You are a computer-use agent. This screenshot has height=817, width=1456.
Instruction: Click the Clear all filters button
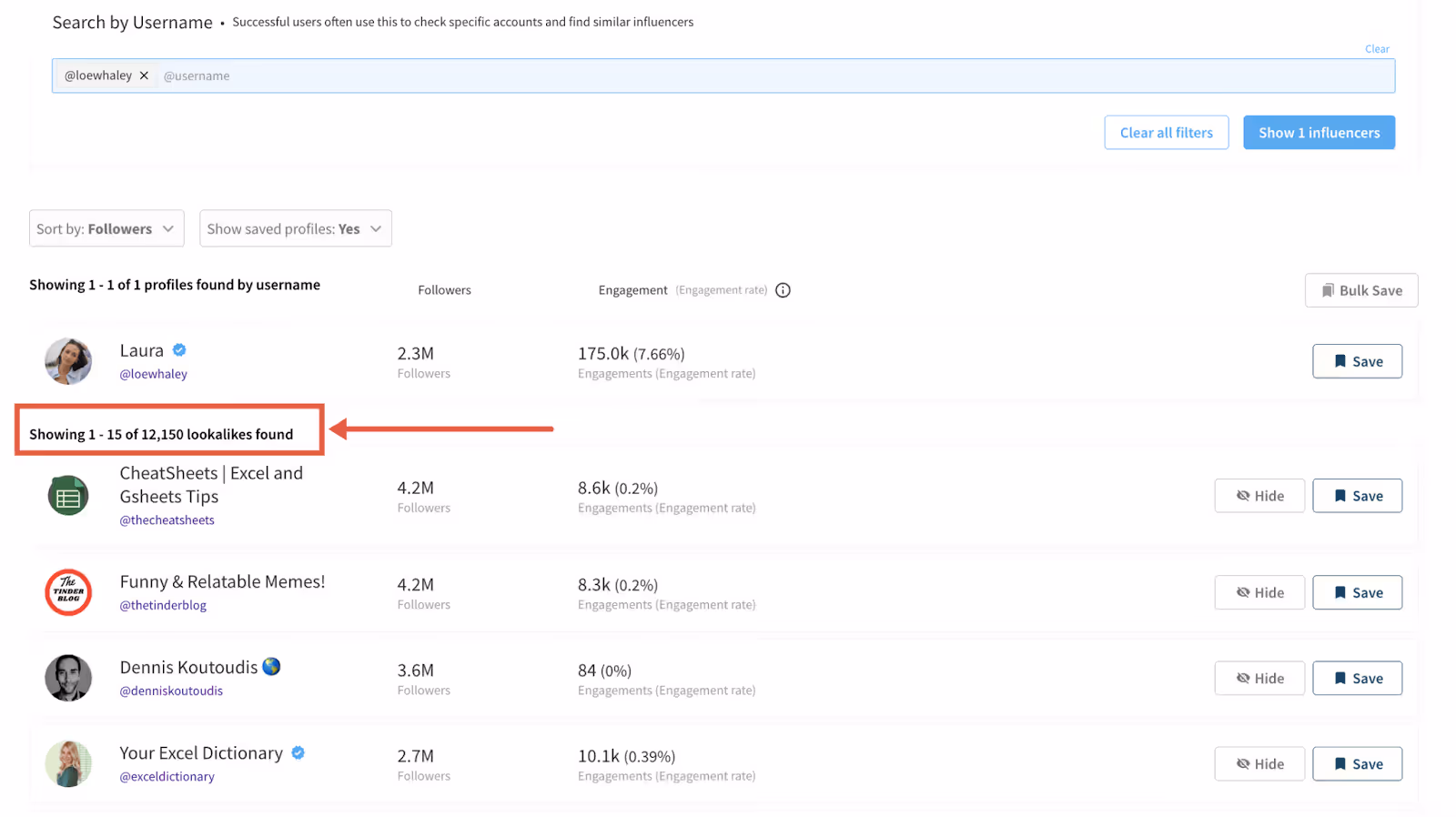[1166, 133]
